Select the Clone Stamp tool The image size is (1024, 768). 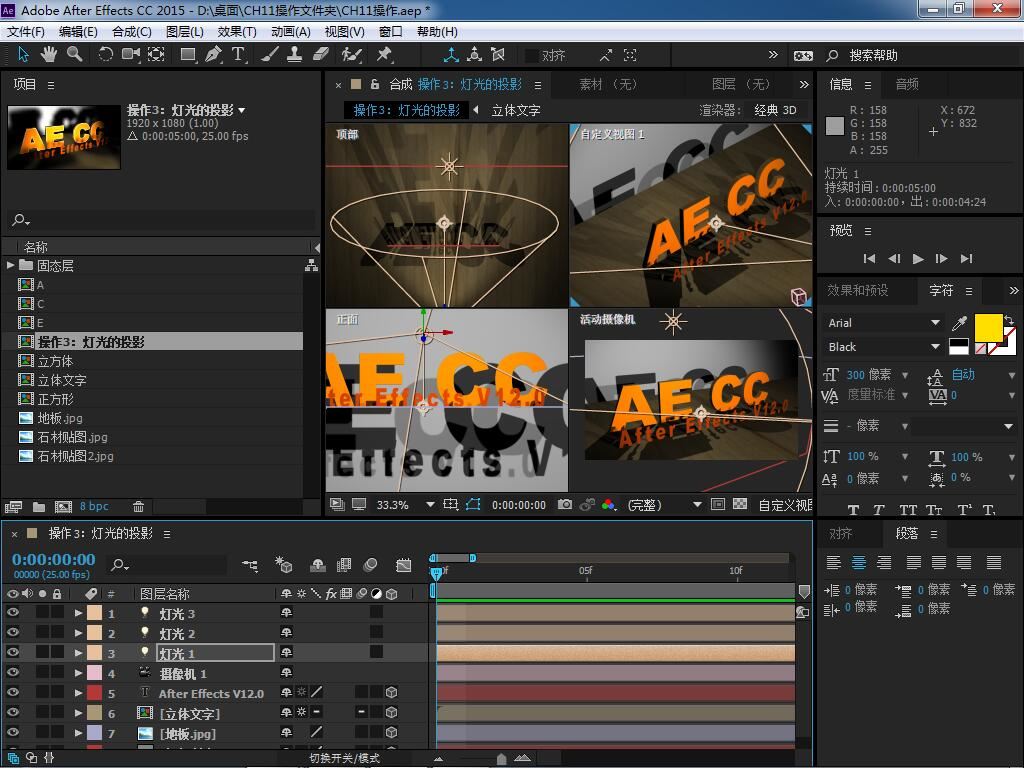[x=294, y=55]
